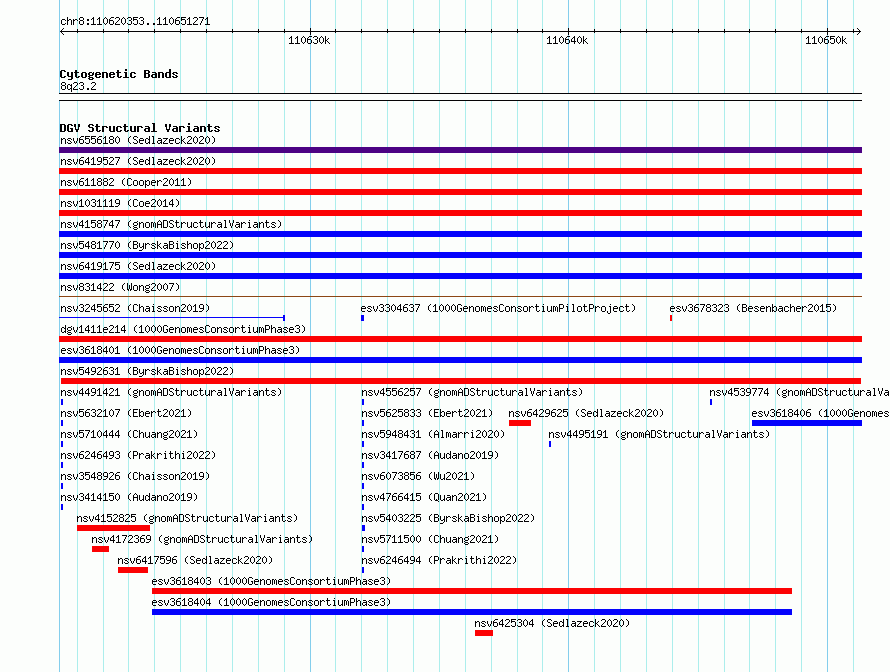Select nsv6417596 (Sedlazeck2020) label
The height and width of the screenshot is (672, 890).
click(195, 560)
